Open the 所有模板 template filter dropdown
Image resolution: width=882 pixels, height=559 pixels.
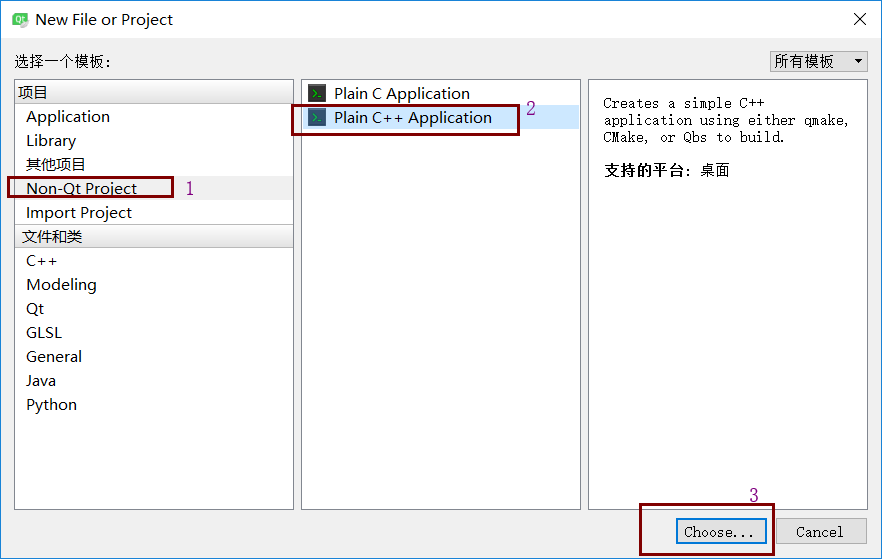818,61
